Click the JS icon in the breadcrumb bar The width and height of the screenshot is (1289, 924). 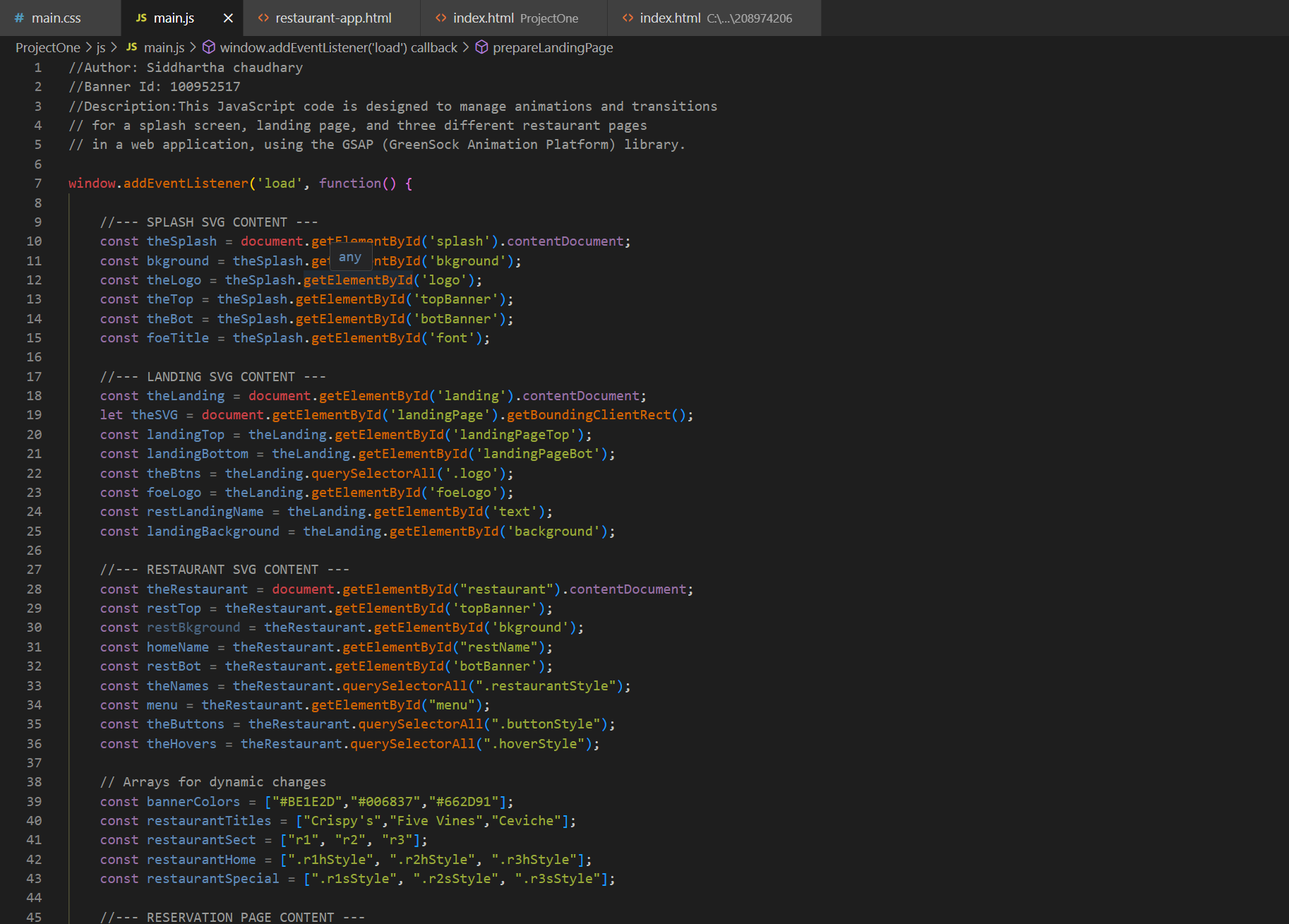[x=132, y=47]
